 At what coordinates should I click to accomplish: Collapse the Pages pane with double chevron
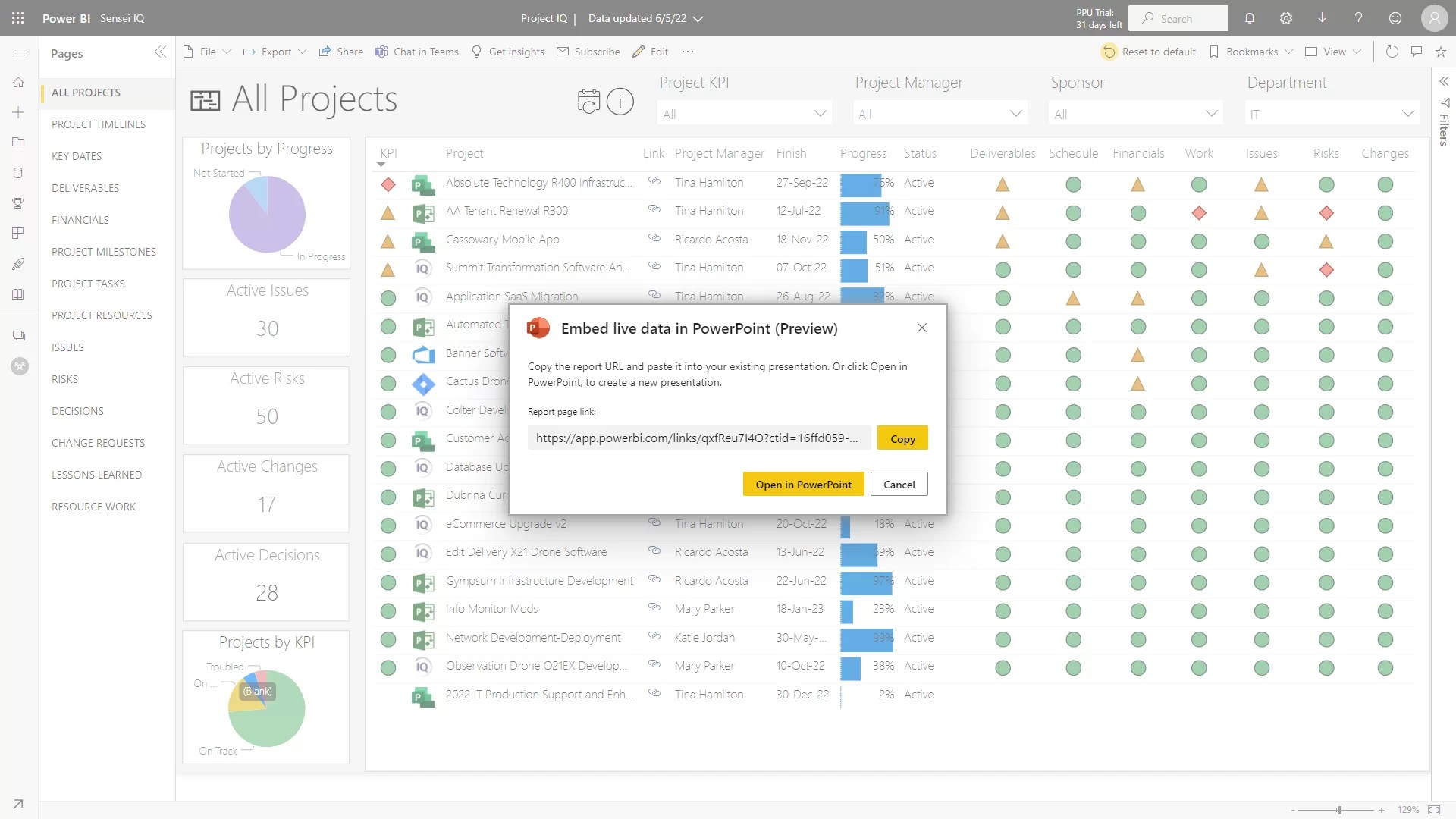tap(160, 52)
